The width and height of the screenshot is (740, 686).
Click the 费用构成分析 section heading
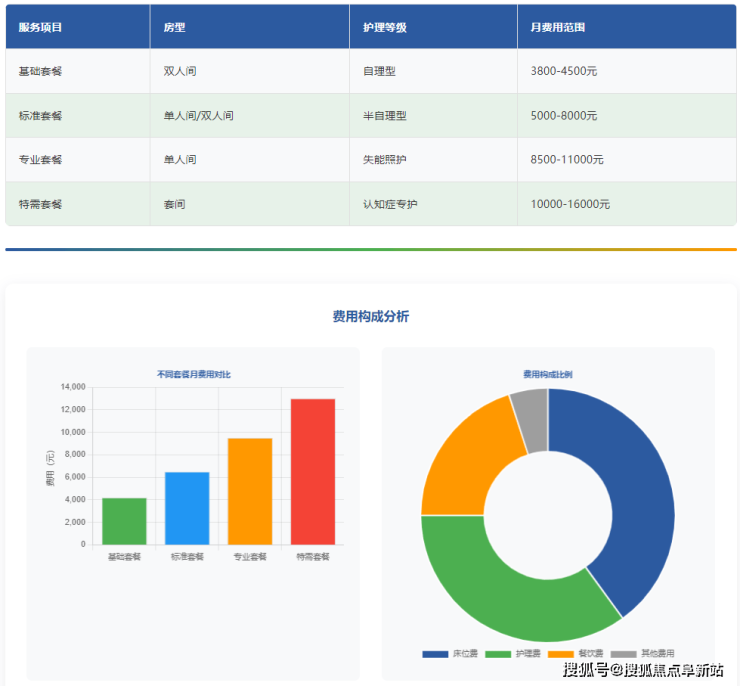(370, 316)
